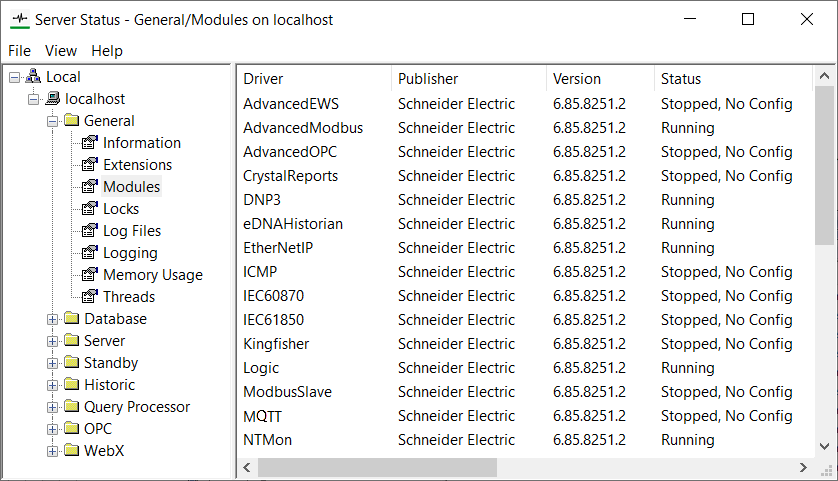Click the Locks page icon
Screen dimensions: 838x481
[x=90, y=209]
